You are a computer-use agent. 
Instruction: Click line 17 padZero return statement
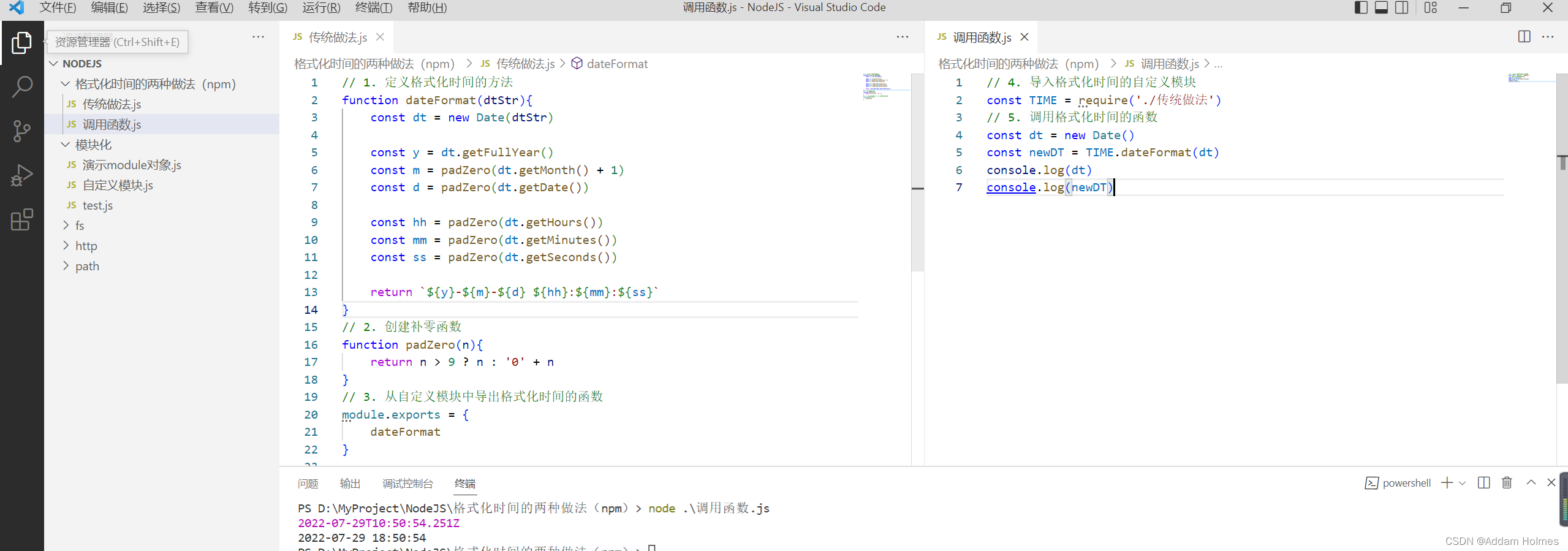pyautogui.click(x=461, y=362)
